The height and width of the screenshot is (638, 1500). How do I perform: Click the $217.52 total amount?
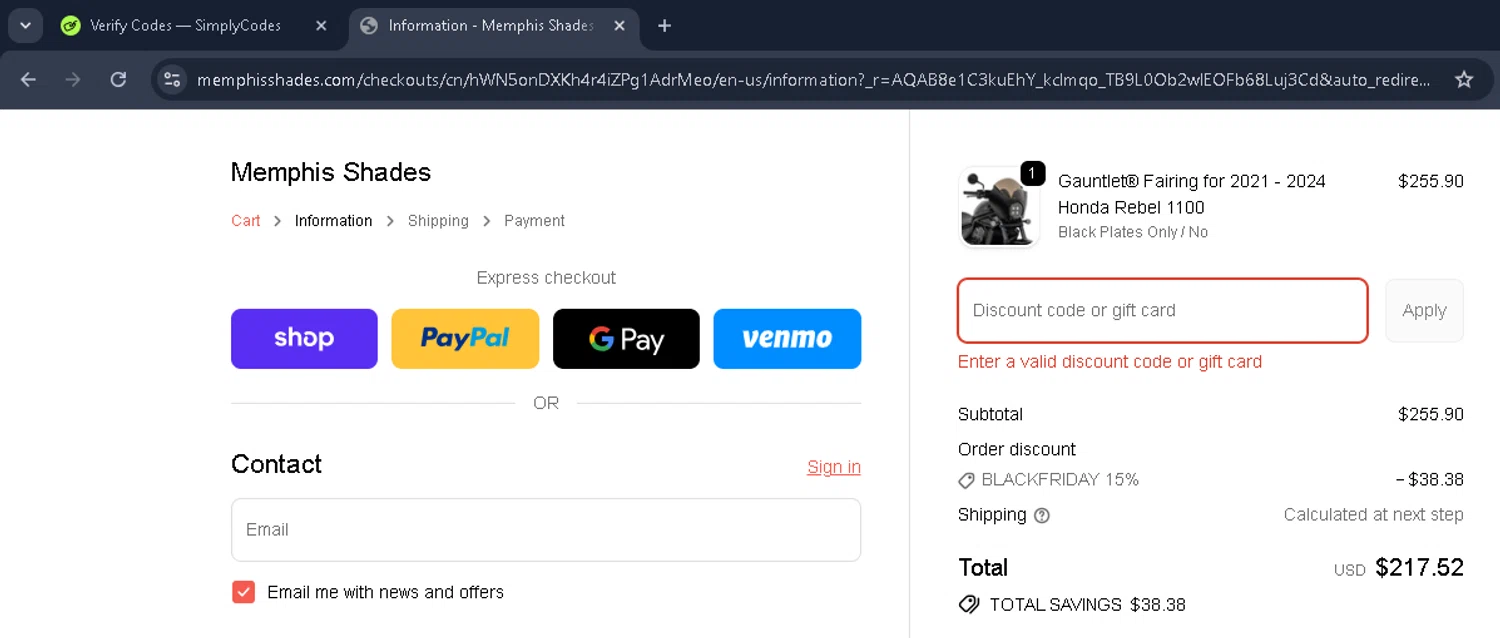(1419, 568)
